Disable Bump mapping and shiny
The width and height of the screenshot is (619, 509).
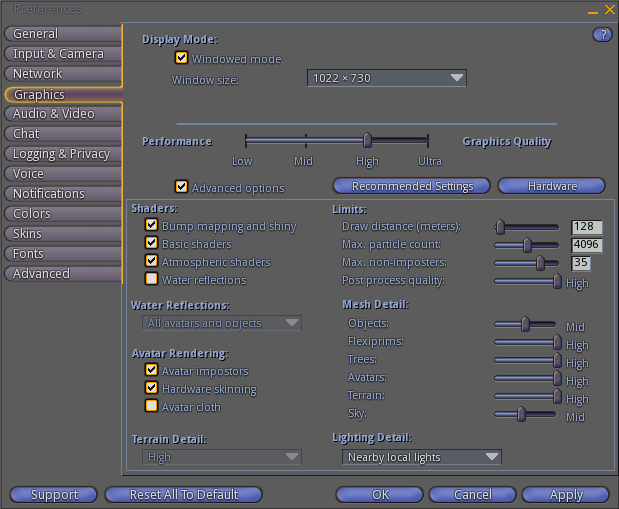click(151, 225)
